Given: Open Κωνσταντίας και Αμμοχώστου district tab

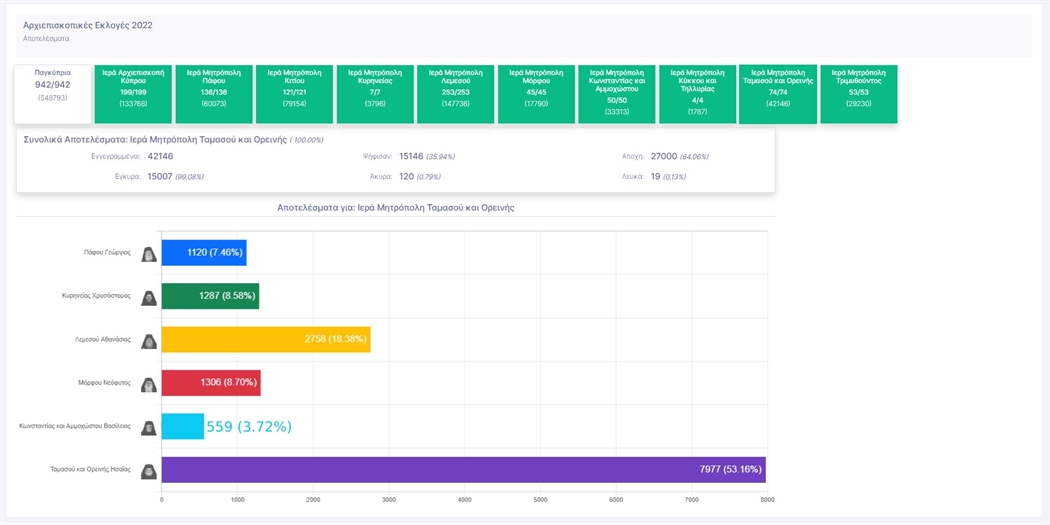Looking at the screenshot, I should [617, 94].
